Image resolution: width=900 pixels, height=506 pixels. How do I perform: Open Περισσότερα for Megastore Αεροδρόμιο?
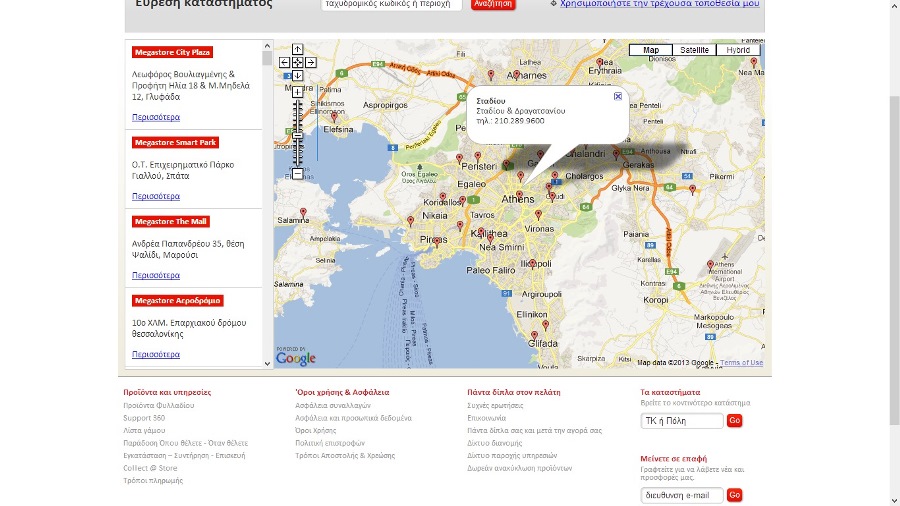coord(156,355)
